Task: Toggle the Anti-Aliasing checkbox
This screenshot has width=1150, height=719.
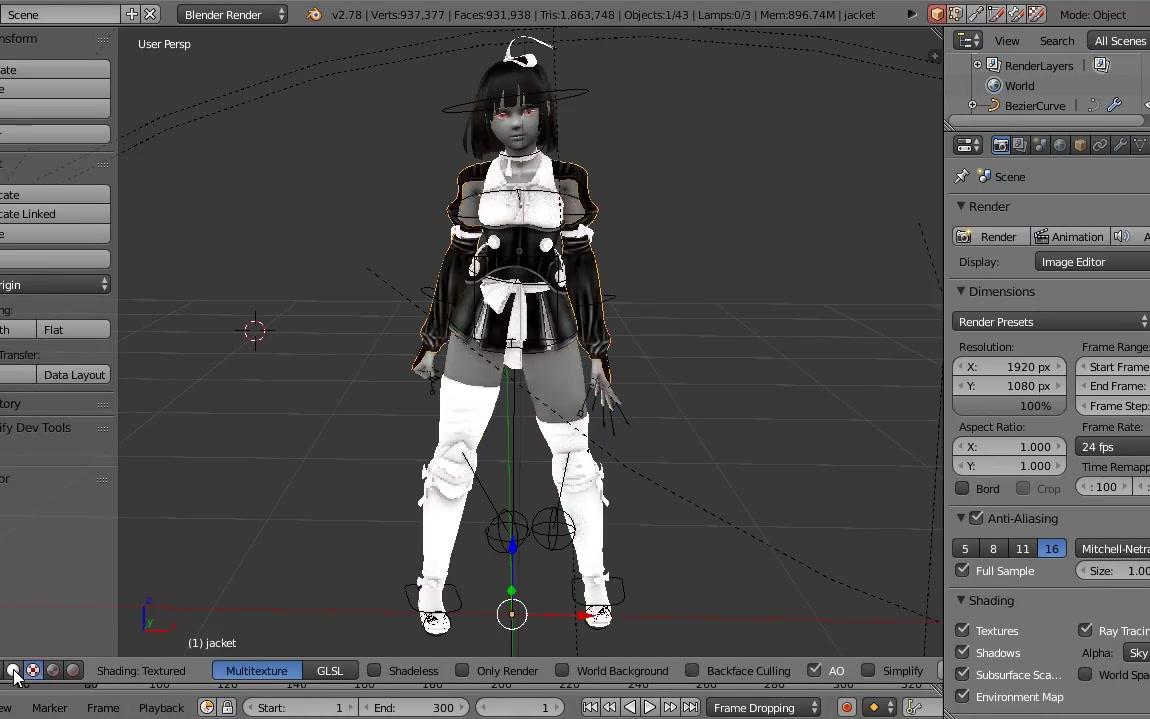Action: click(976, 518)
